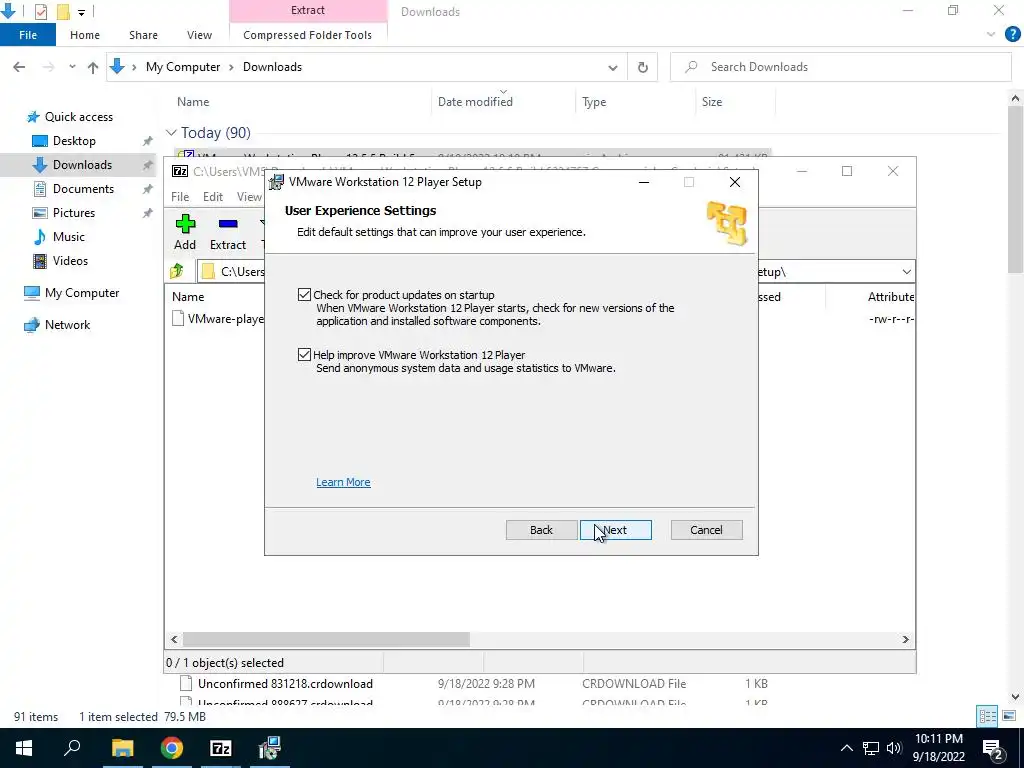1024x768 pixels.
Task: Open the Windows Start menu
Action: 24,748
